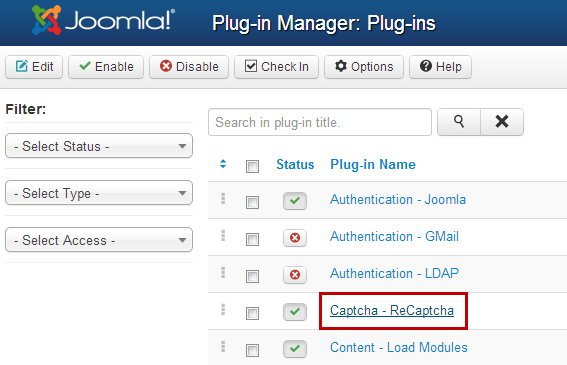Viewport: 567px width, 365px height.
Task: Check the Captcha - ReCaptcha row checkbox
Action: click(x=252, y=313)
